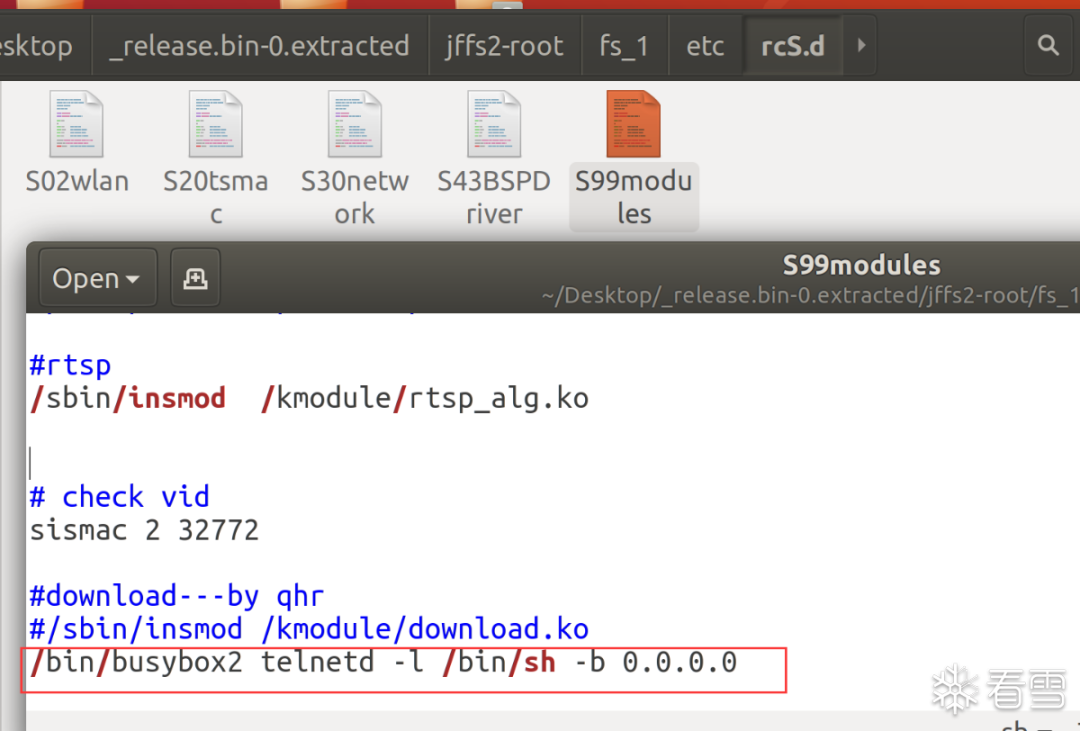Viewport: 1080px width, 731px height.
Task: Click the new document icon in gedit
Action: [x=195, y=278]
